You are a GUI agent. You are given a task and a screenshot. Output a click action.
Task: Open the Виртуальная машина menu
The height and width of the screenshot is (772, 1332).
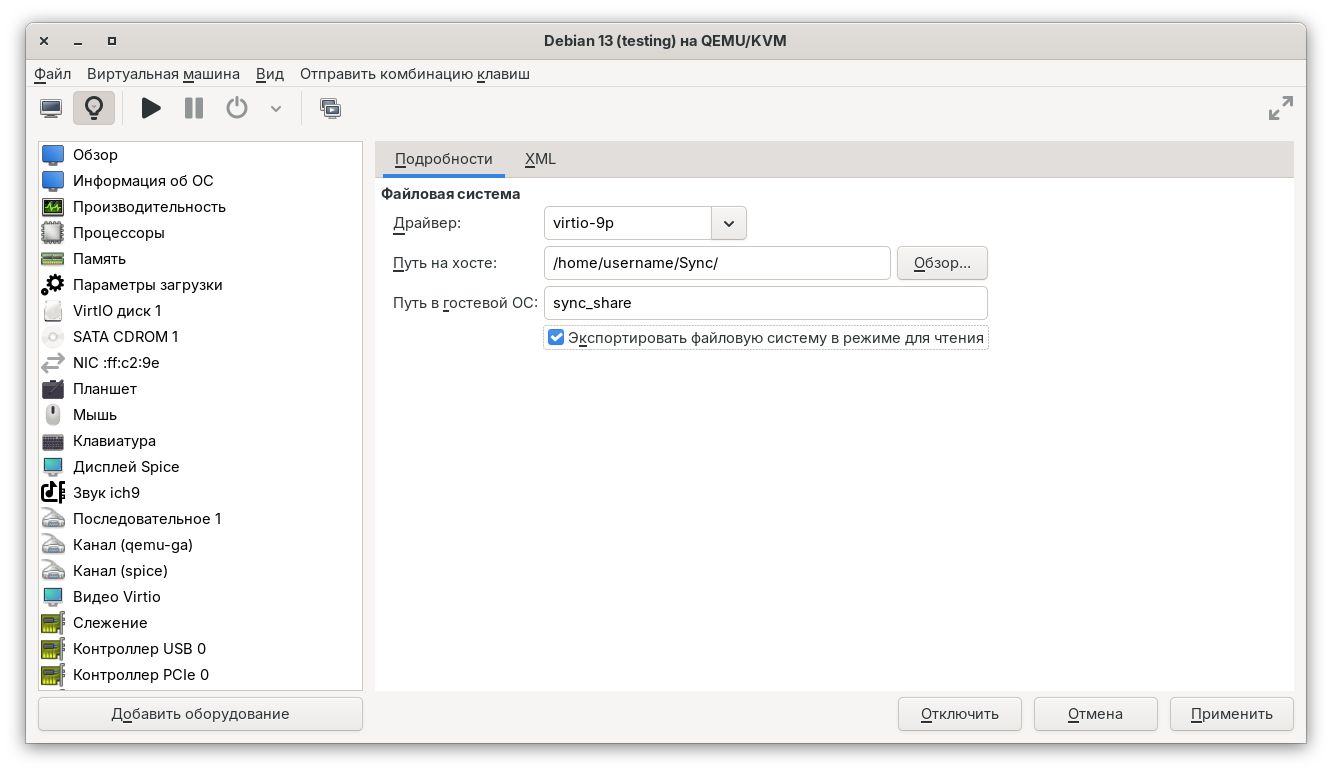tap(163, 74)
